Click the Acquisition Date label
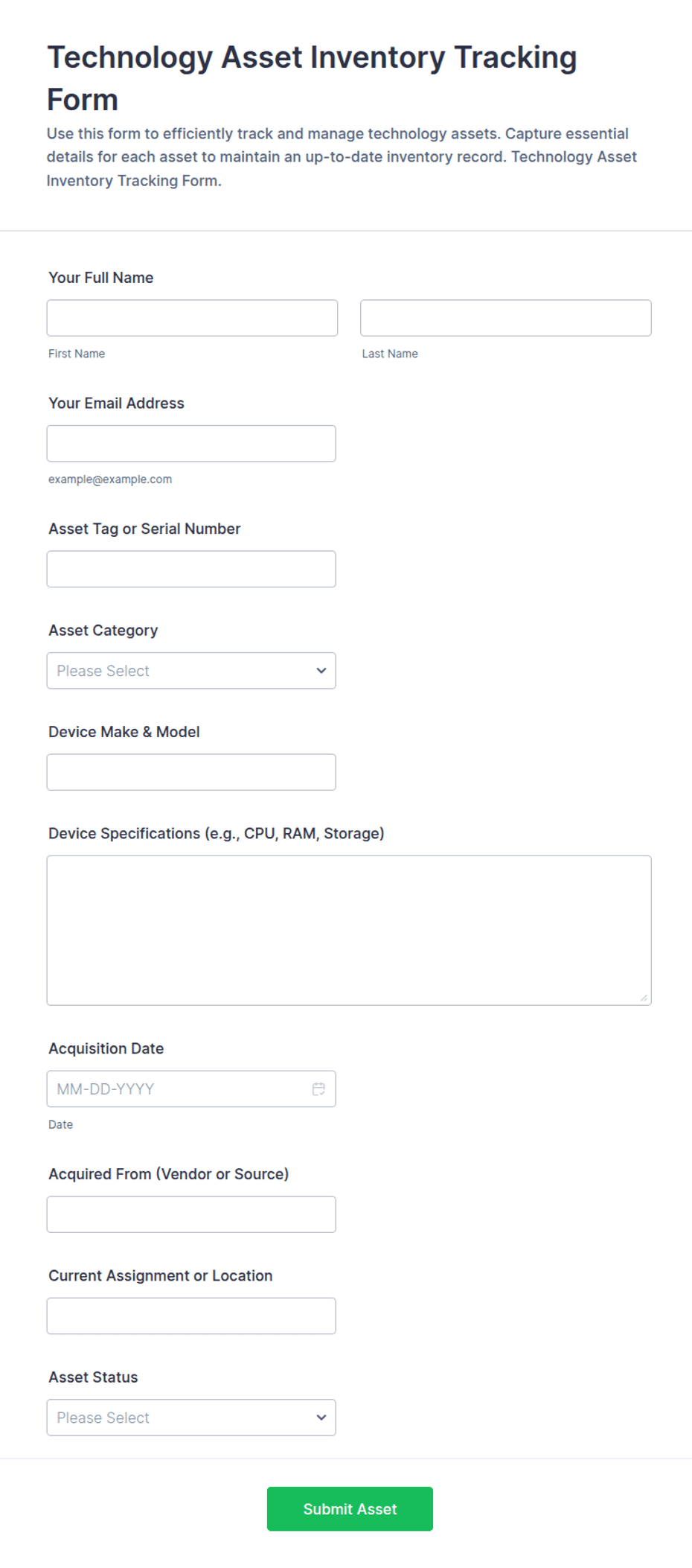692x1568 pixels. click(x=106, y=1048)
